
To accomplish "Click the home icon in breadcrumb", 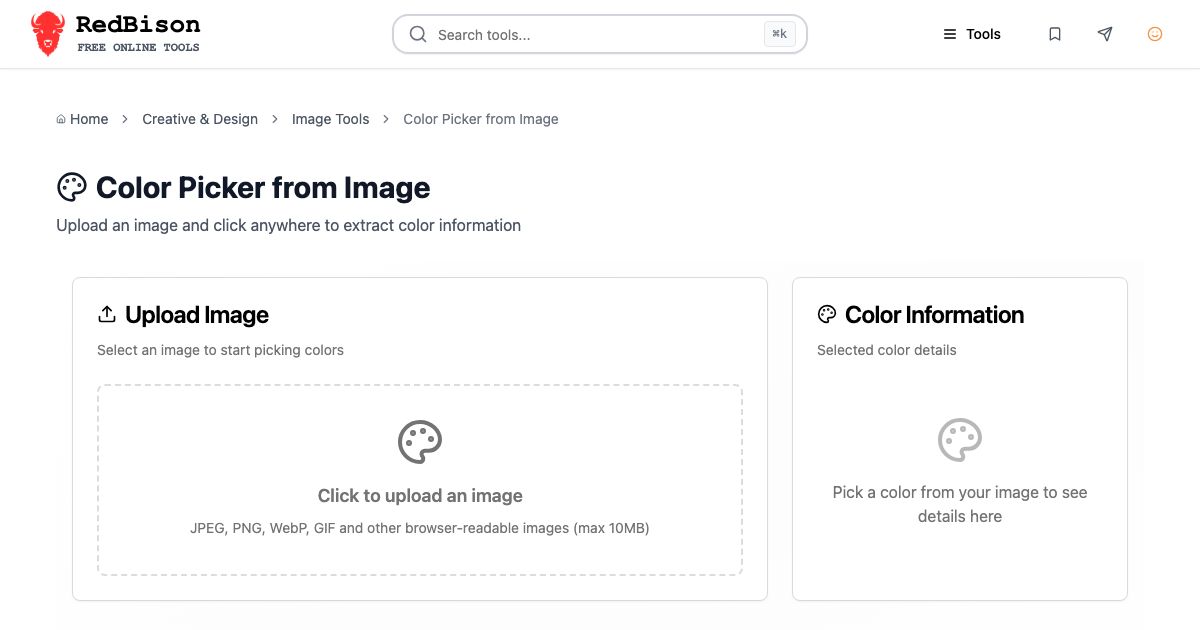I will pos(61,119).
